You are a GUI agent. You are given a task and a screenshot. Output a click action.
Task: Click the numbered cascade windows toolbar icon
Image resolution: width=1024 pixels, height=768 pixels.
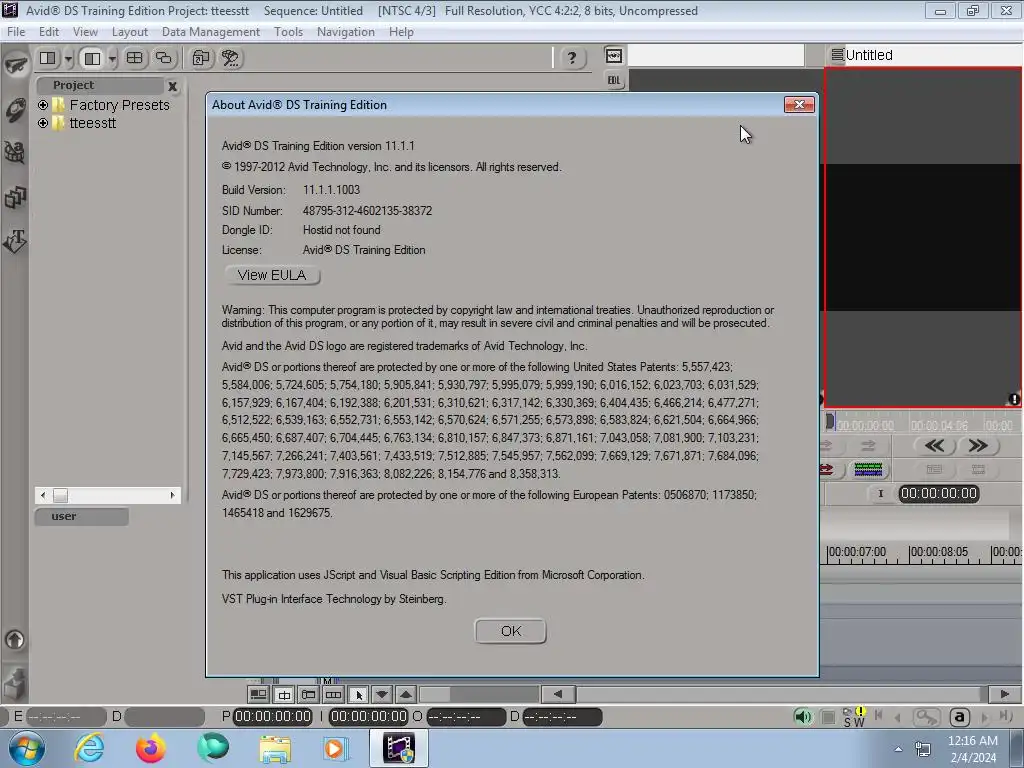coord(200,58)
